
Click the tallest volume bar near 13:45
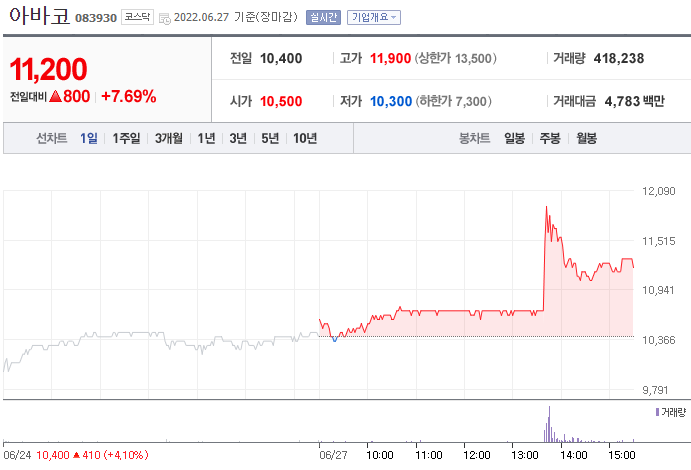tap(549, 424)
